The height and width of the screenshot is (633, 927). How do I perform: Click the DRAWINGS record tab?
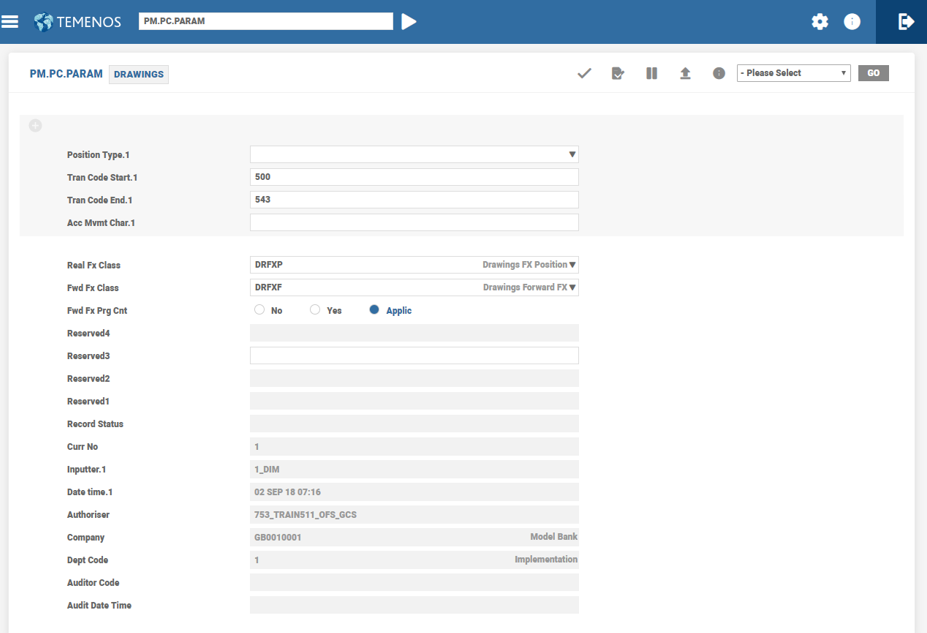[x=139, y=74]
